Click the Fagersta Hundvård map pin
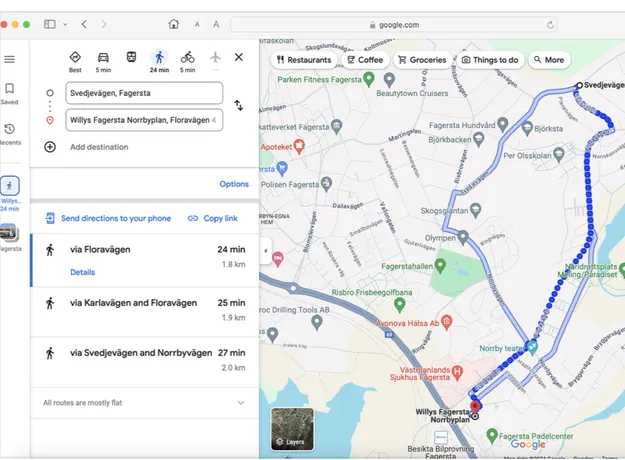The height and width of the screenshot is (460, 625). click(503, 124)
